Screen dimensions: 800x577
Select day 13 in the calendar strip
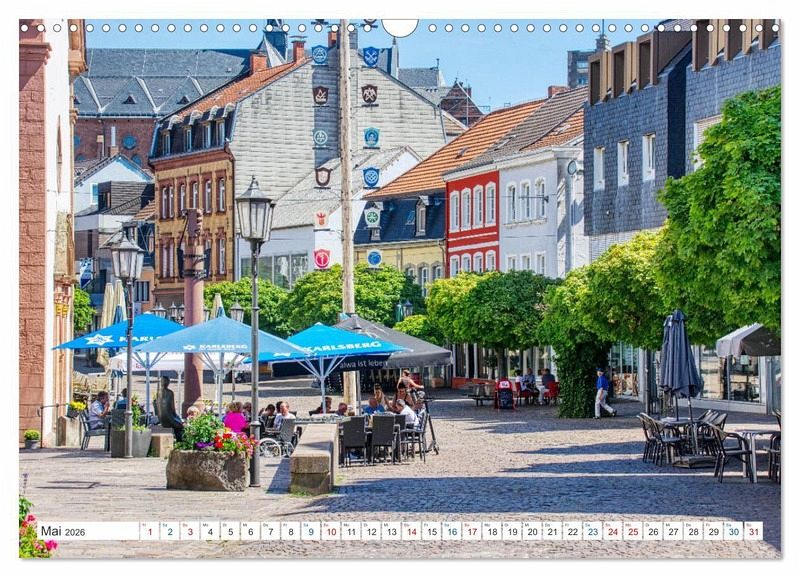[x=391, y=531]
